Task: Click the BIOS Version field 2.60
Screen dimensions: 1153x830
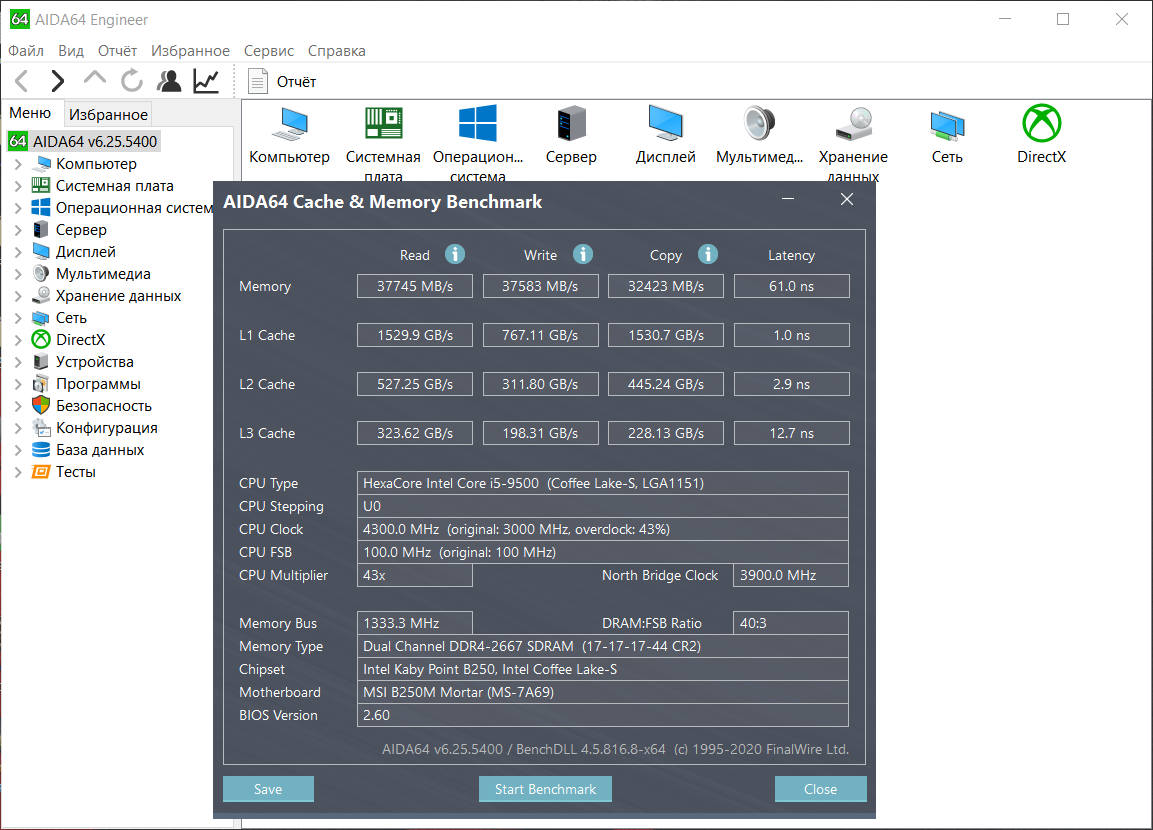Action: click(603, 715)
